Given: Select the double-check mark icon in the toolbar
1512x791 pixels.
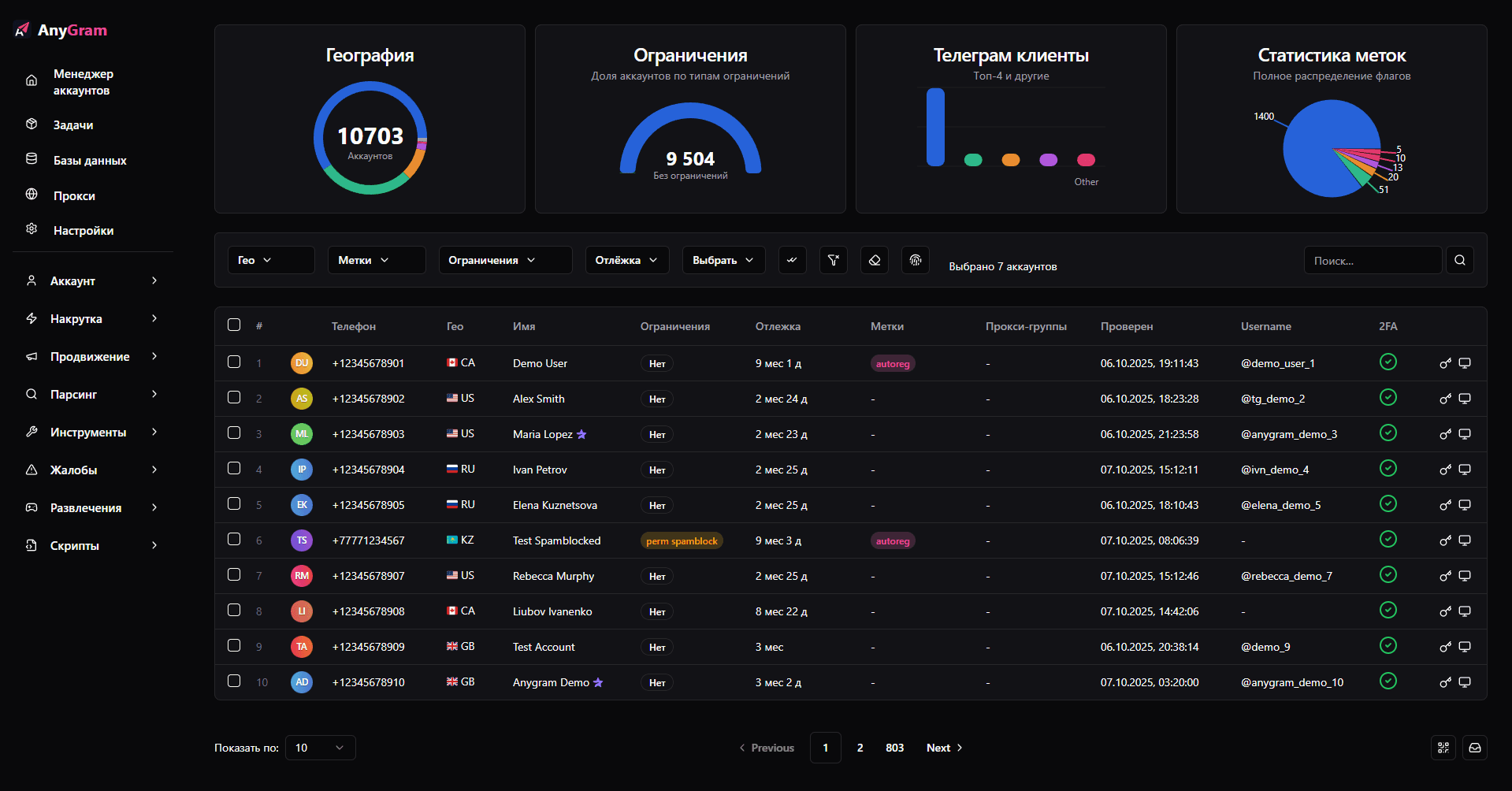Looking at the screenshot, I should click(792, 260).
